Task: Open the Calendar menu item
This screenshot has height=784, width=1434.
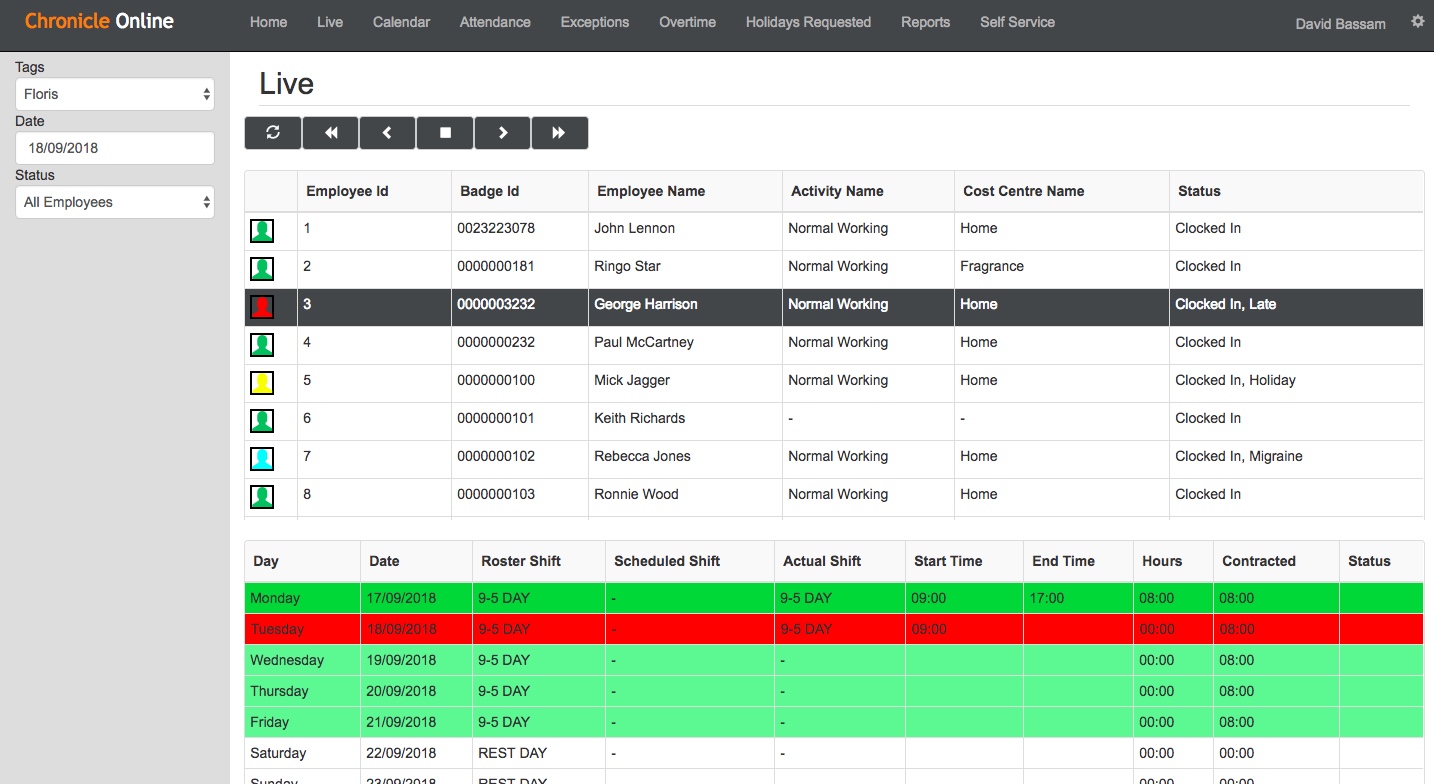Action: (402, 22)
